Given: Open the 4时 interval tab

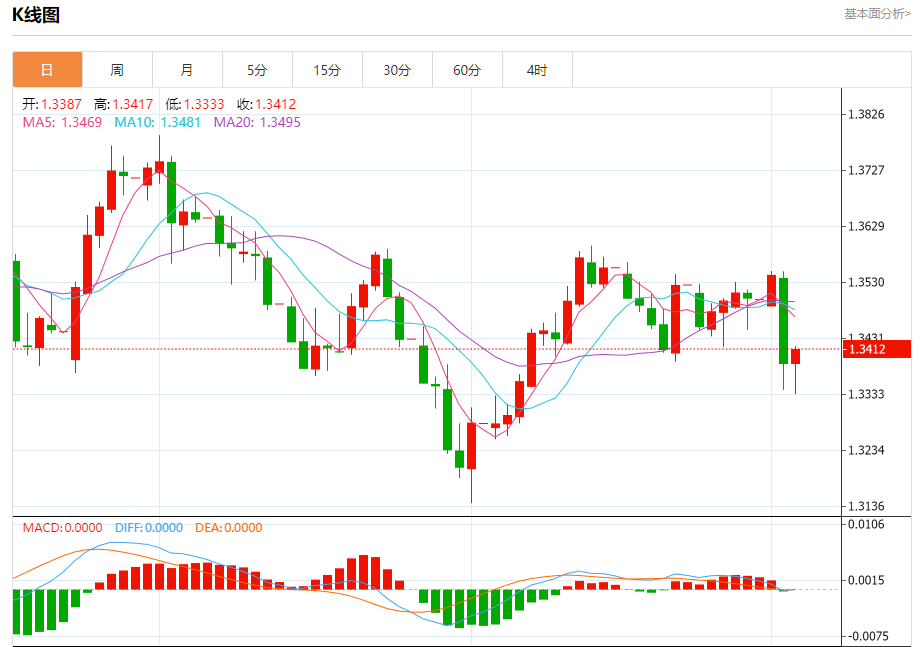Looking at the screenshot, I should point(537,70).
